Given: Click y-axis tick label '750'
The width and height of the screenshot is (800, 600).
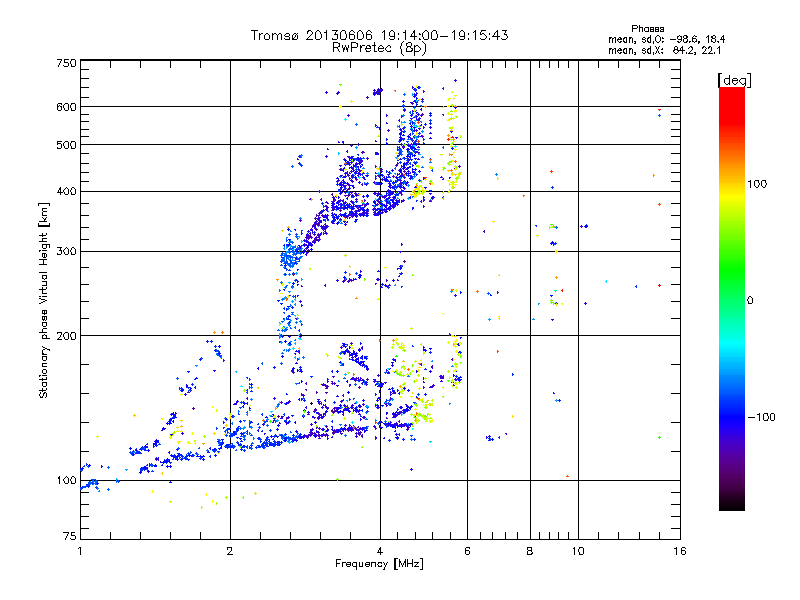Looking at the screenshot, I should coord(66,63).
